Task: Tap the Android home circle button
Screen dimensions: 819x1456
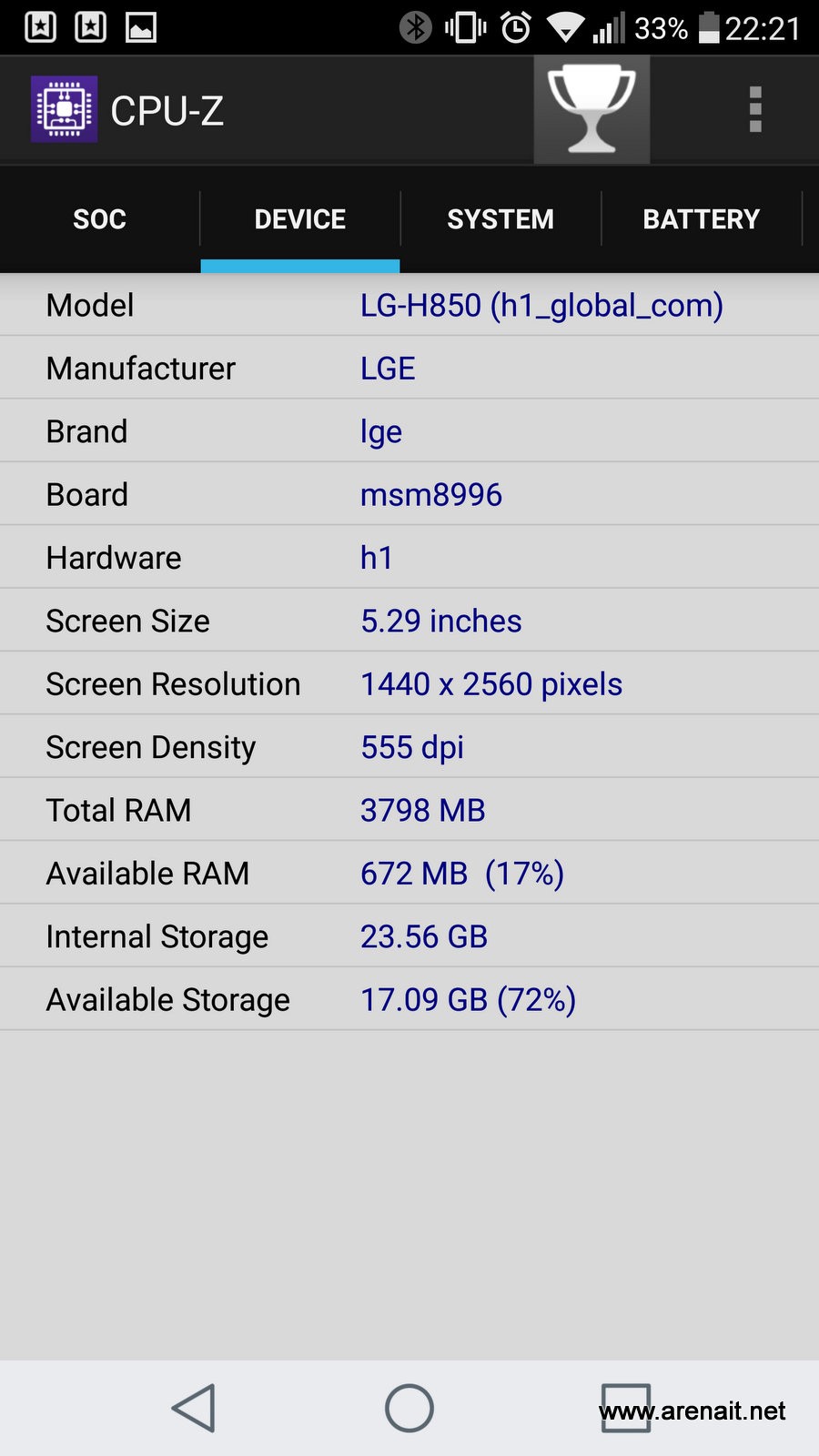Action: (x=409, y=1408)
